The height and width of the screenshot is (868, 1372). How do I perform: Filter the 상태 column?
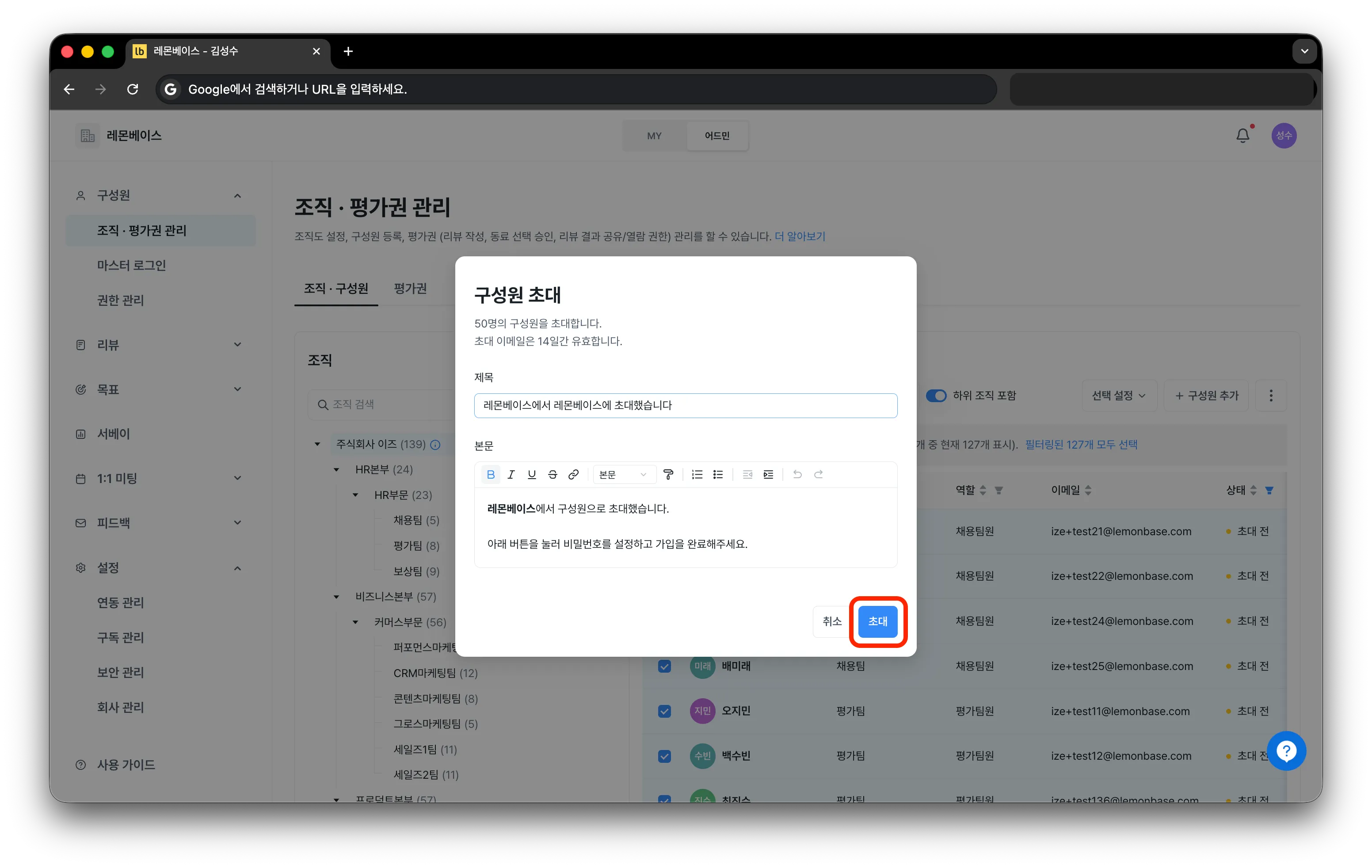(1269, 491)
